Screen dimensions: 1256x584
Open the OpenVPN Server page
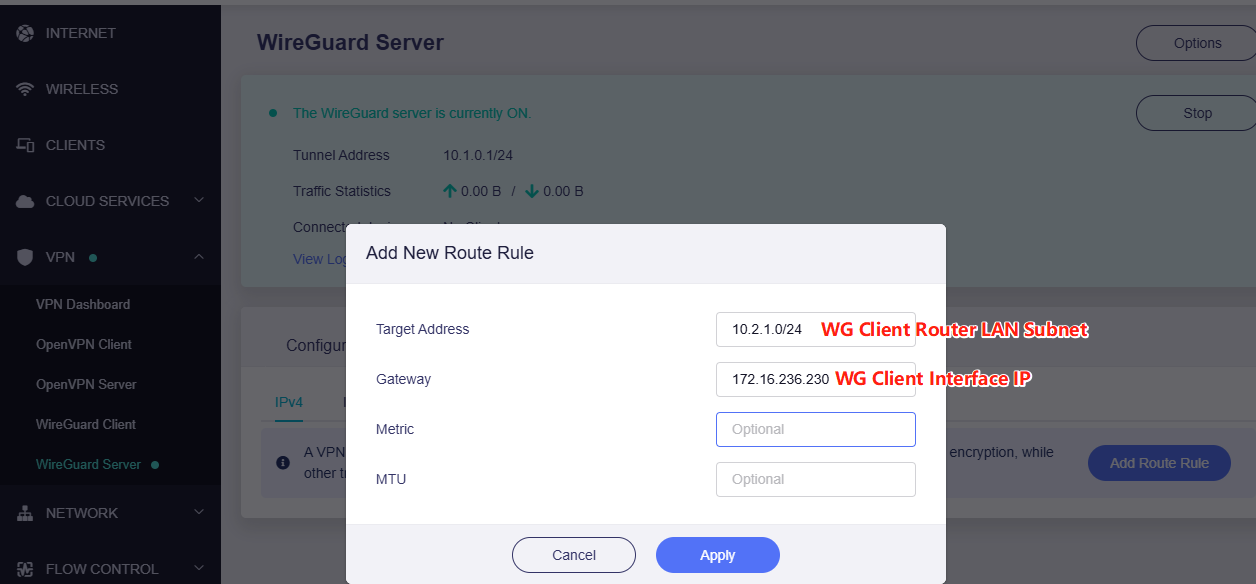[x=86, y=384]
